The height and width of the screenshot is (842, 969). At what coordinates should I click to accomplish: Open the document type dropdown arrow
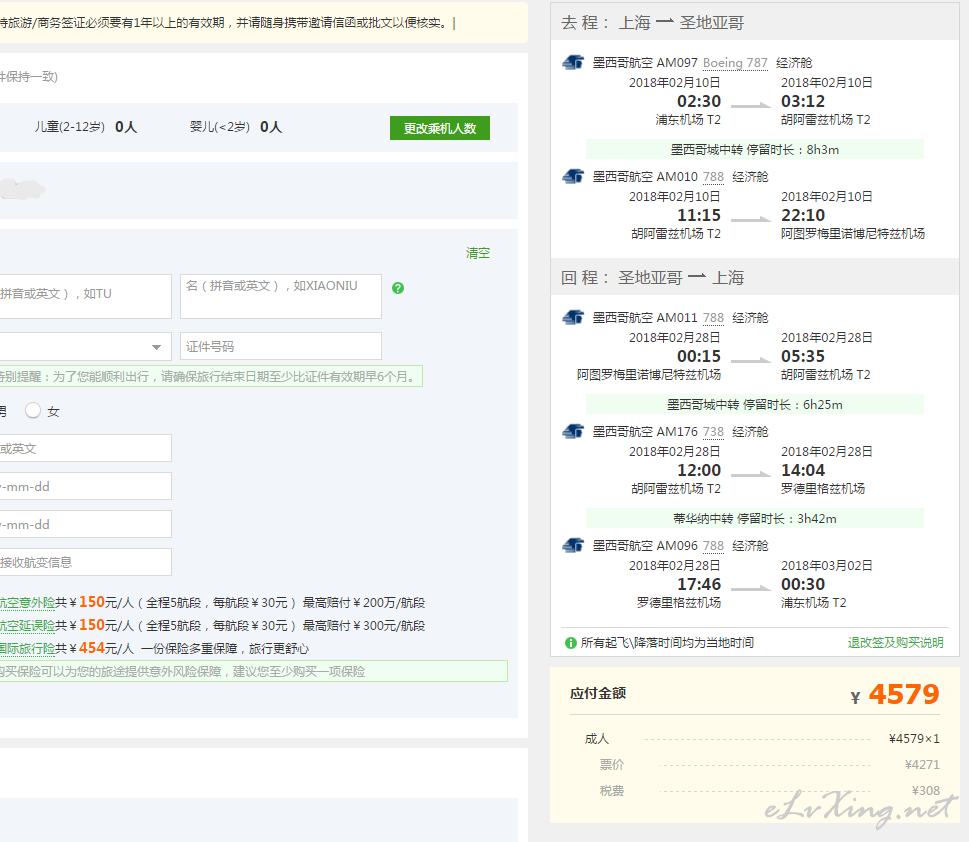point(156,347)
